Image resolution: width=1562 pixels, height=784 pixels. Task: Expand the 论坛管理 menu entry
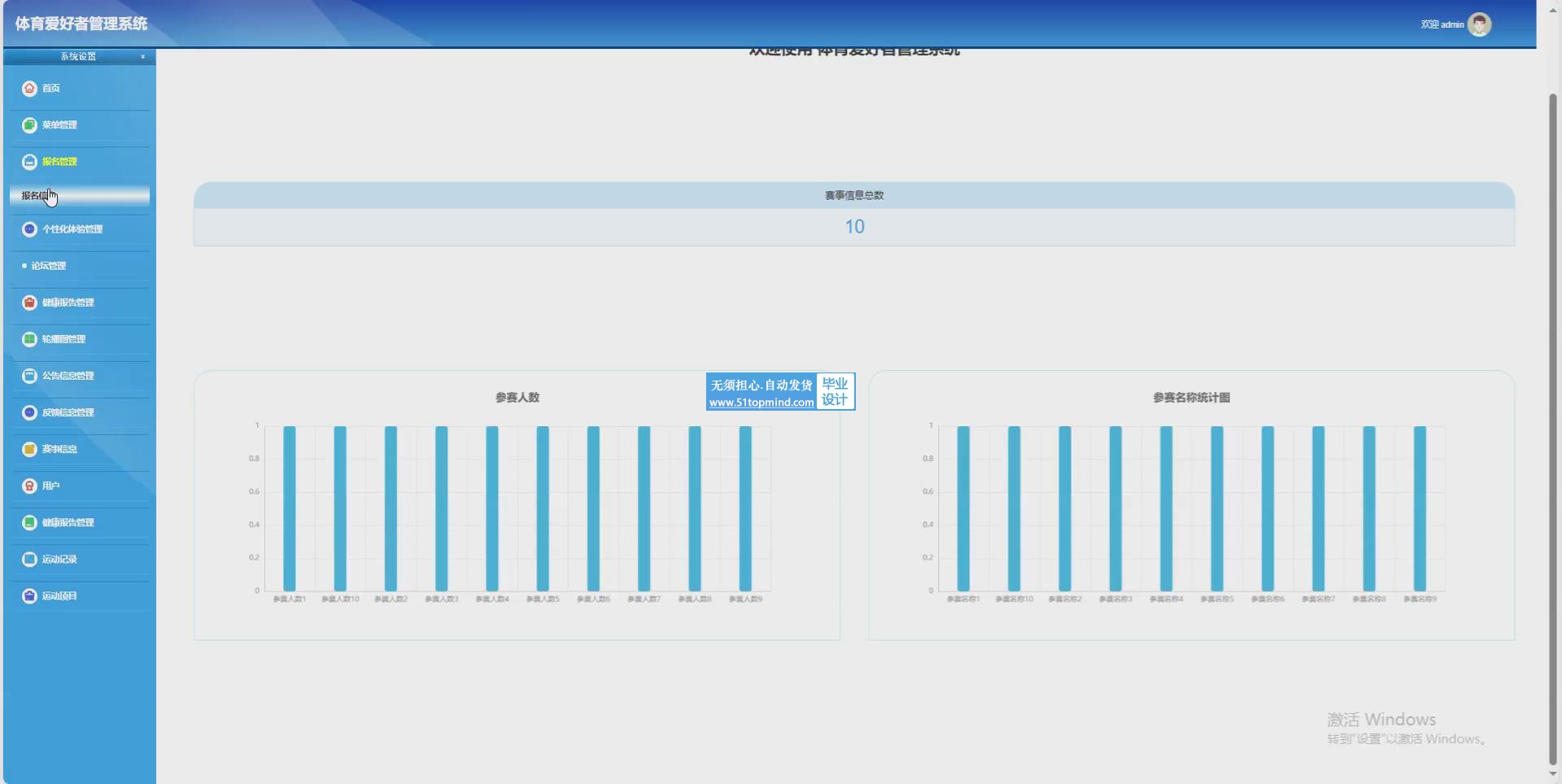[x=49, y=266]
